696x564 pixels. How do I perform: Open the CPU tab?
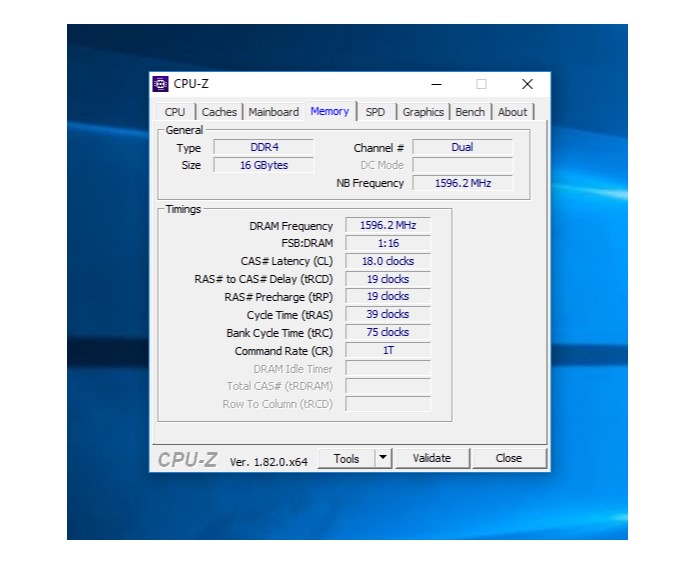coord(175,112)
